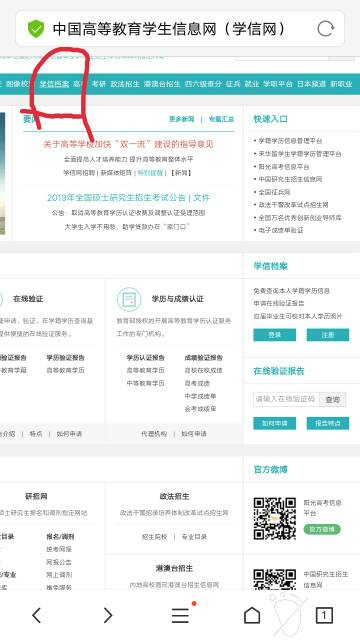
Task: Click the 查询 button
Action: click(x=332, y=399)
